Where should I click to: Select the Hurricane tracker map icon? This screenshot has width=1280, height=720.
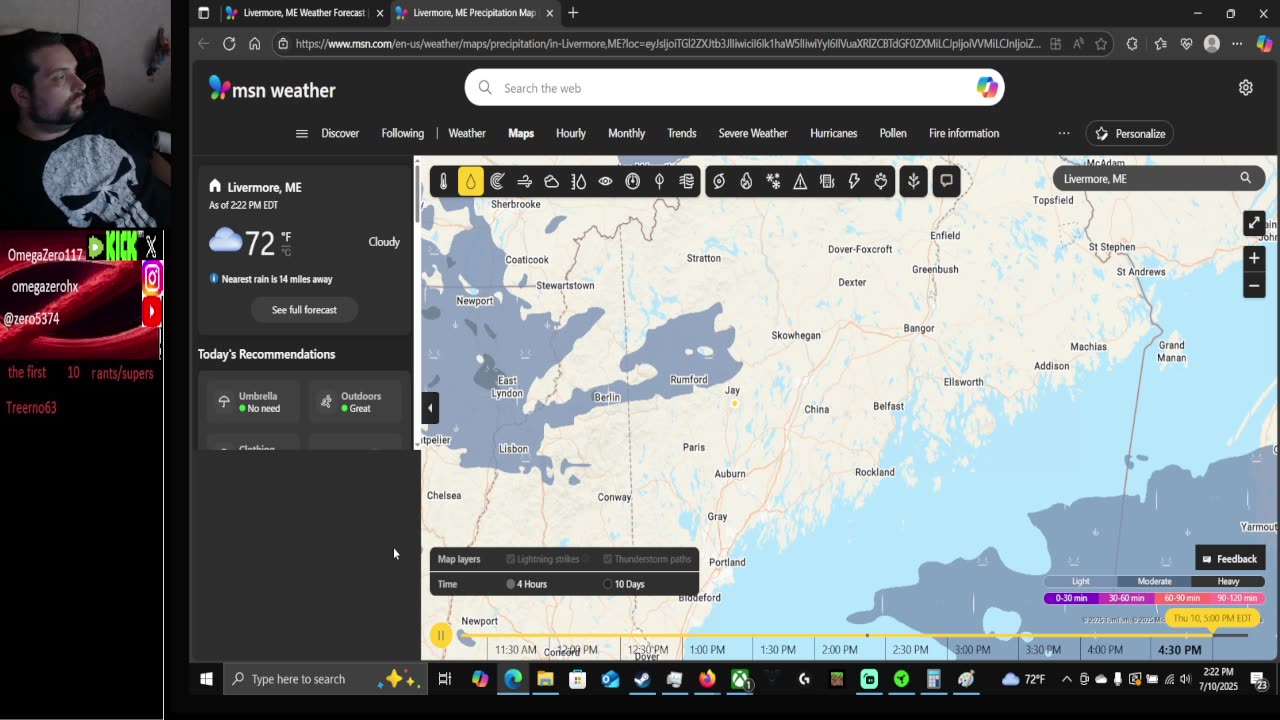point(719,181)
